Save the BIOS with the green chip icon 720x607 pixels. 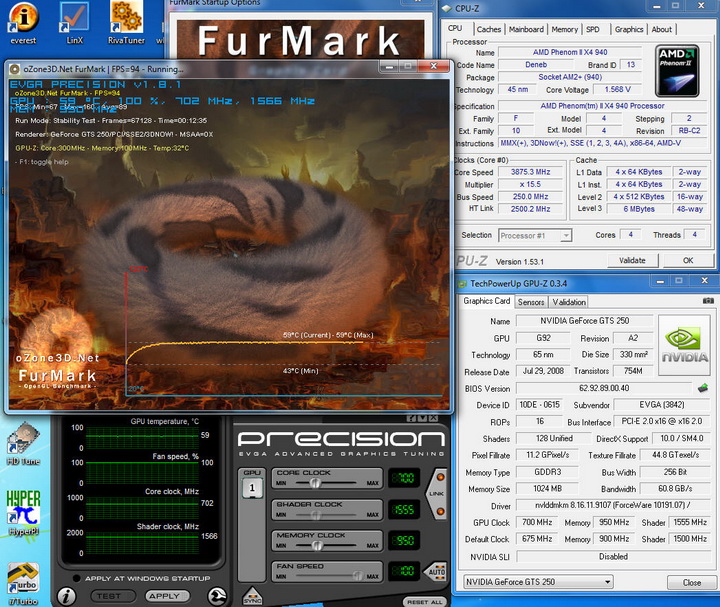(x=703, y=388)
